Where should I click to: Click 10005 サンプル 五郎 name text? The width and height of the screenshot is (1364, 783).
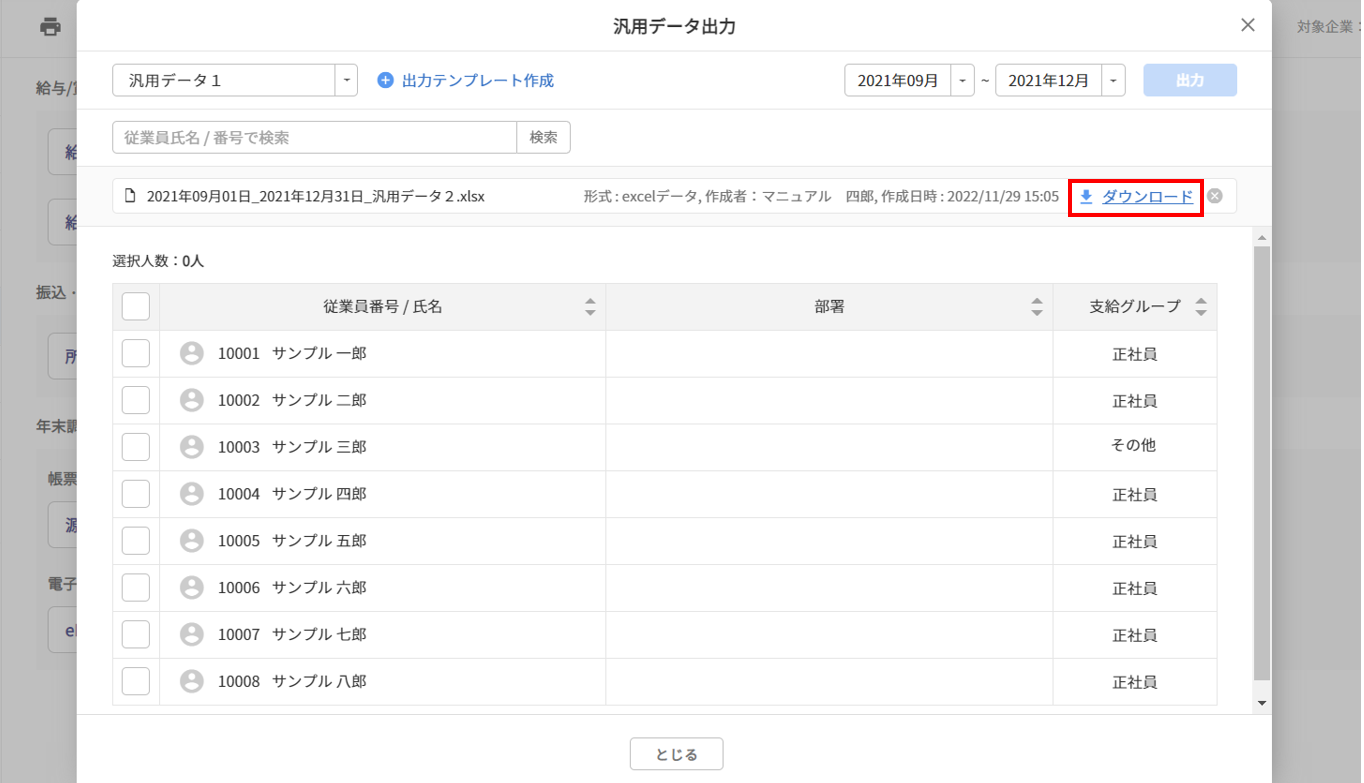tap(292, 541)
